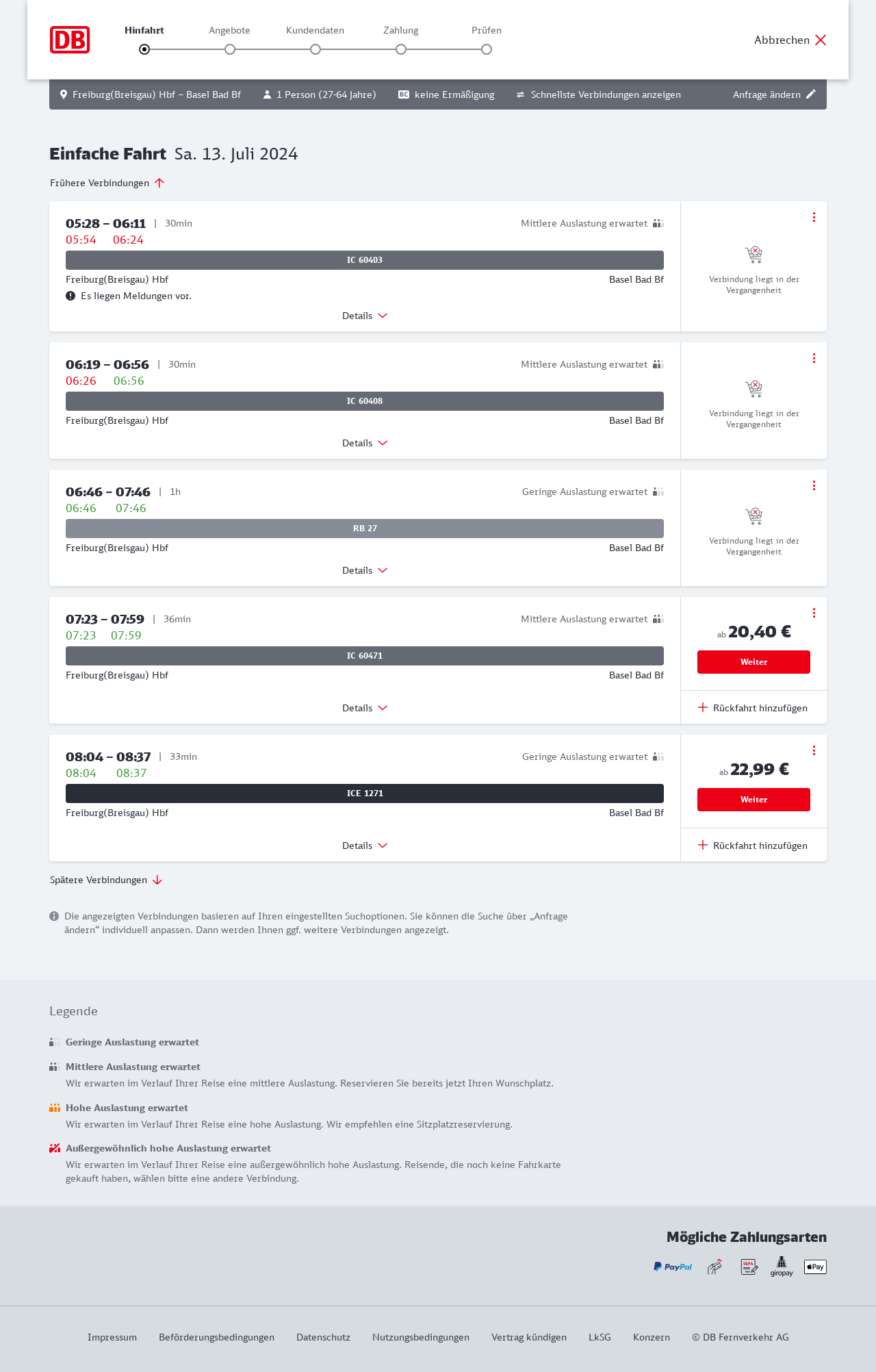This screenshot has height=1372, width=876.
Task: Select the Hinfahrt step radio marker
Action: (x=144, y=49)
